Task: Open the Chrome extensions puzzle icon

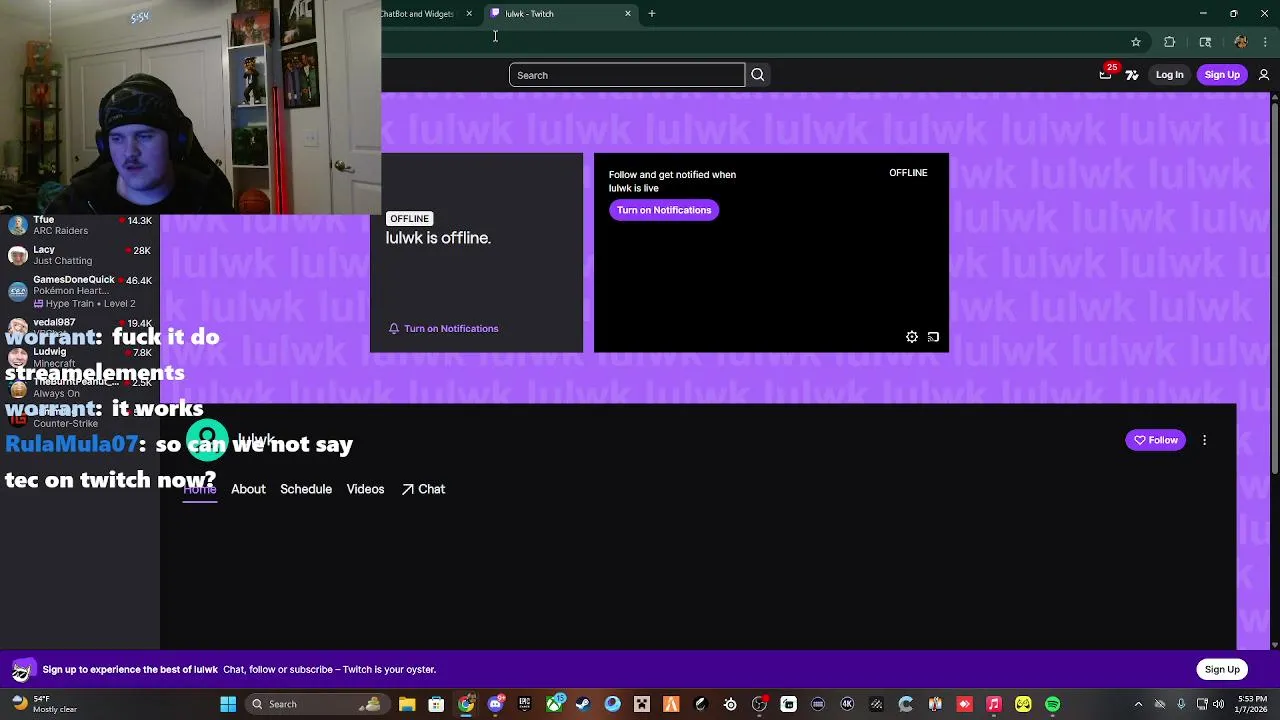Action: point(1169,42)
